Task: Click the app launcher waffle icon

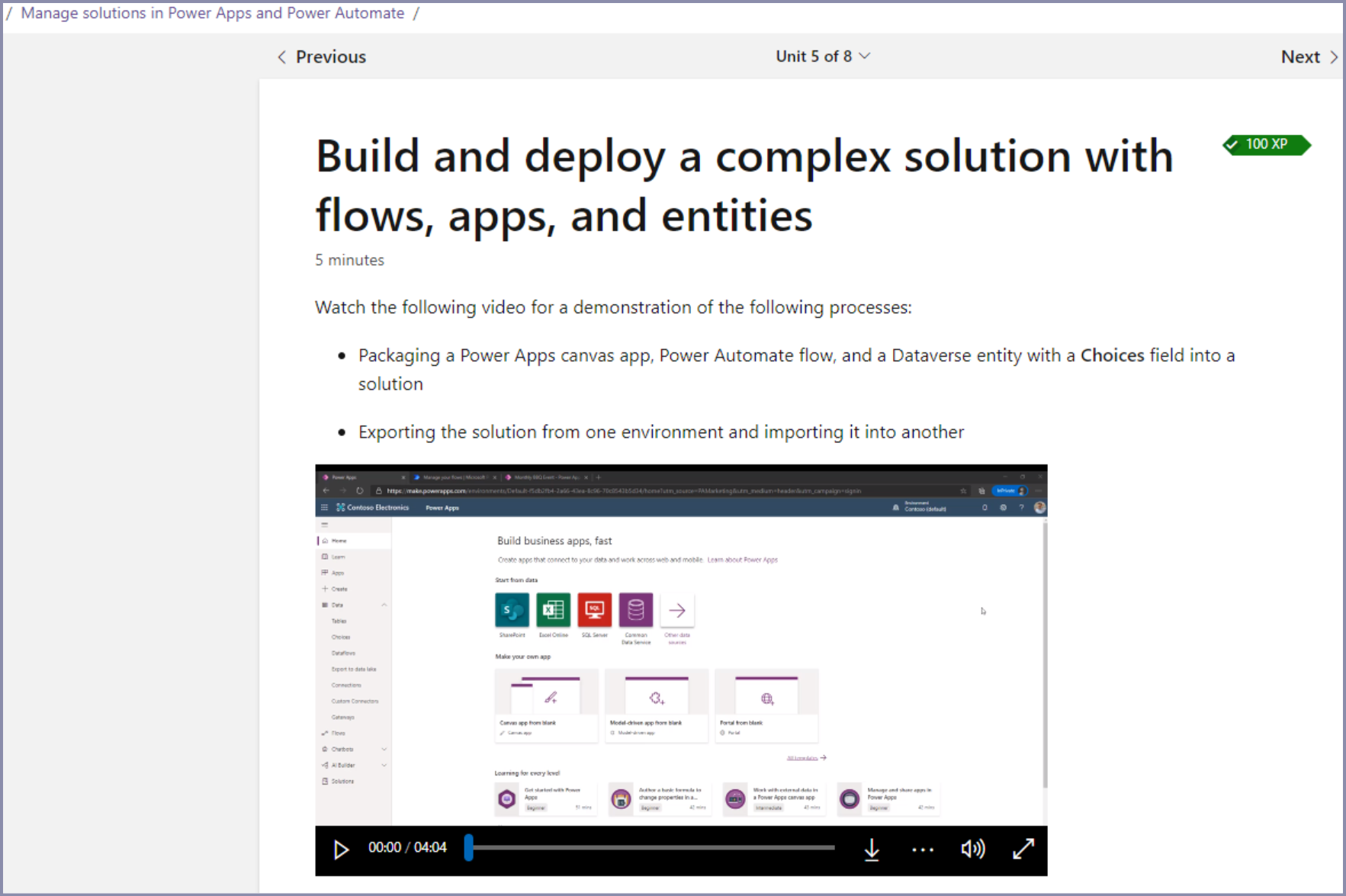Action: click(x=324, y=507)
